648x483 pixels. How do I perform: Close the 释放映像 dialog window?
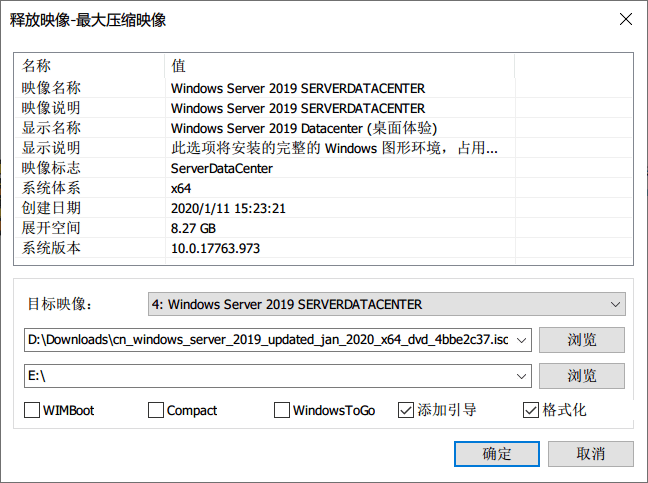626,19
